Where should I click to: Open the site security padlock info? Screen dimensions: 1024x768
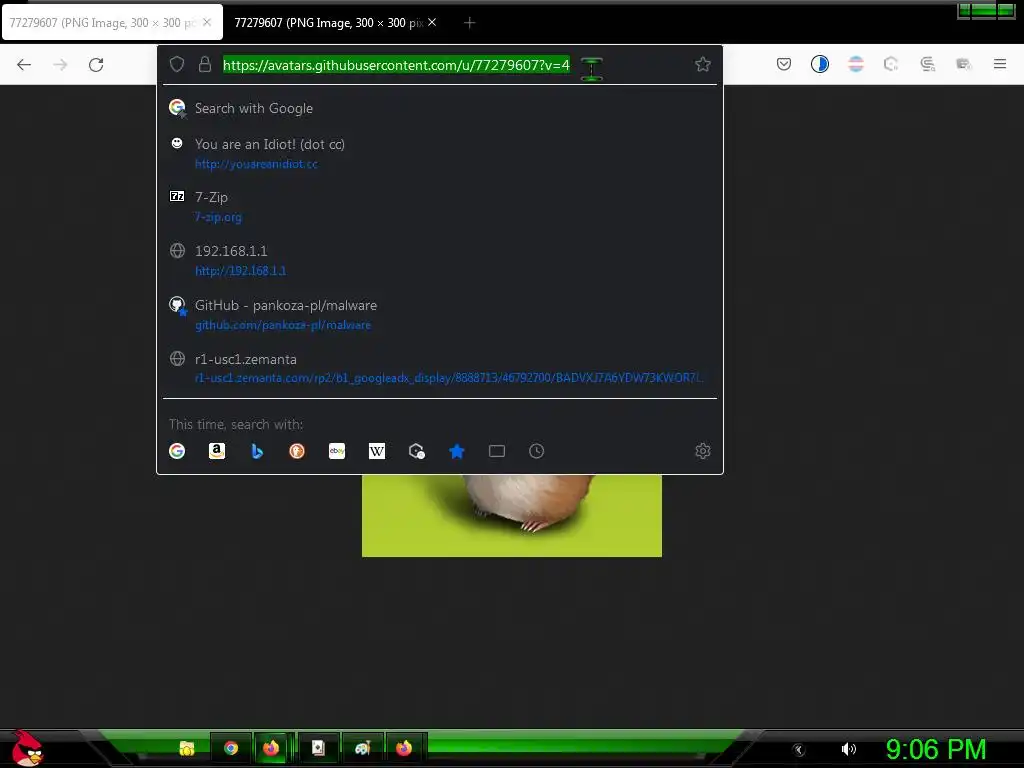204,64
